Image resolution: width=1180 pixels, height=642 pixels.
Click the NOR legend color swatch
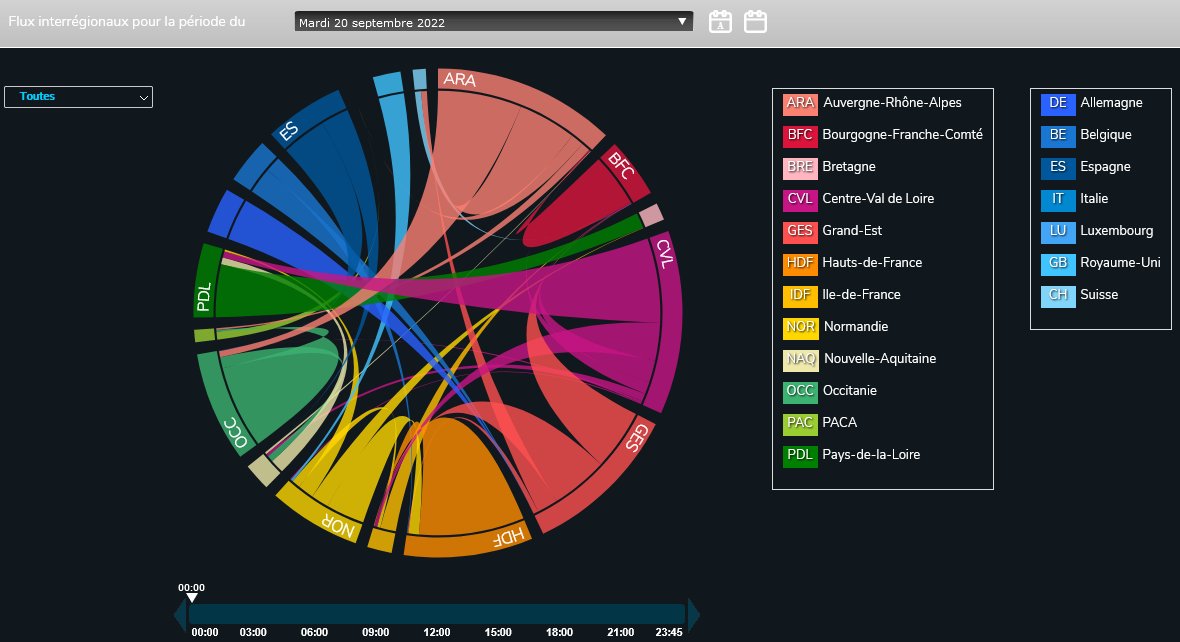pyautogui.click(x=800, y=327)
